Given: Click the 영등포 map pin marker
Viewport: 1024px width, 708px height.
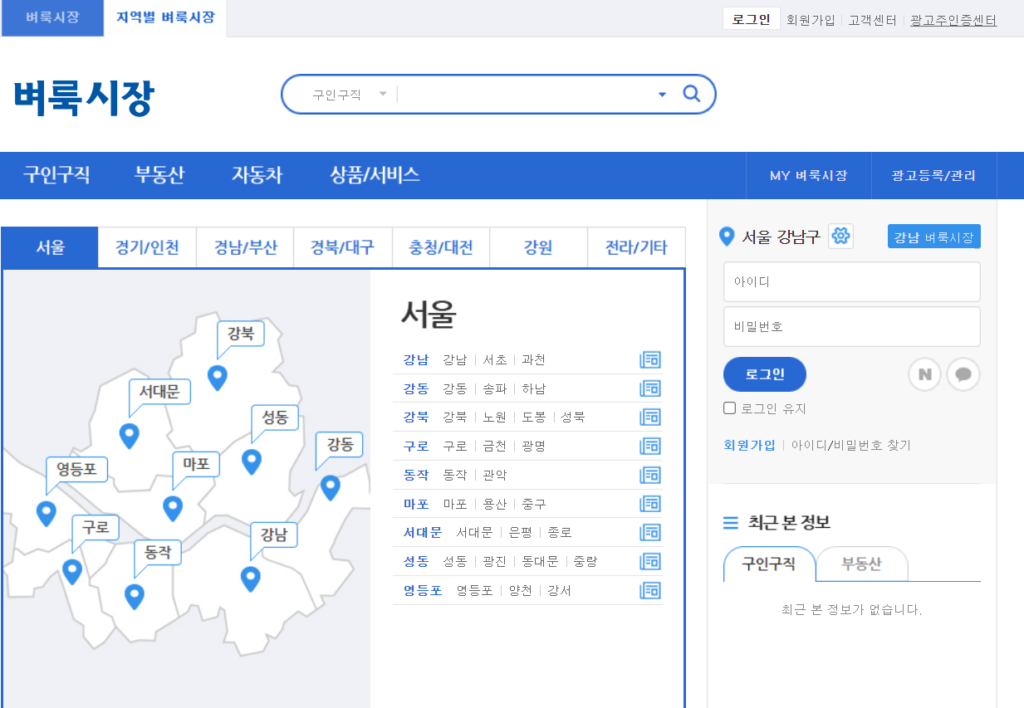Looking at the screenshot, I should (x=46, y=513).
